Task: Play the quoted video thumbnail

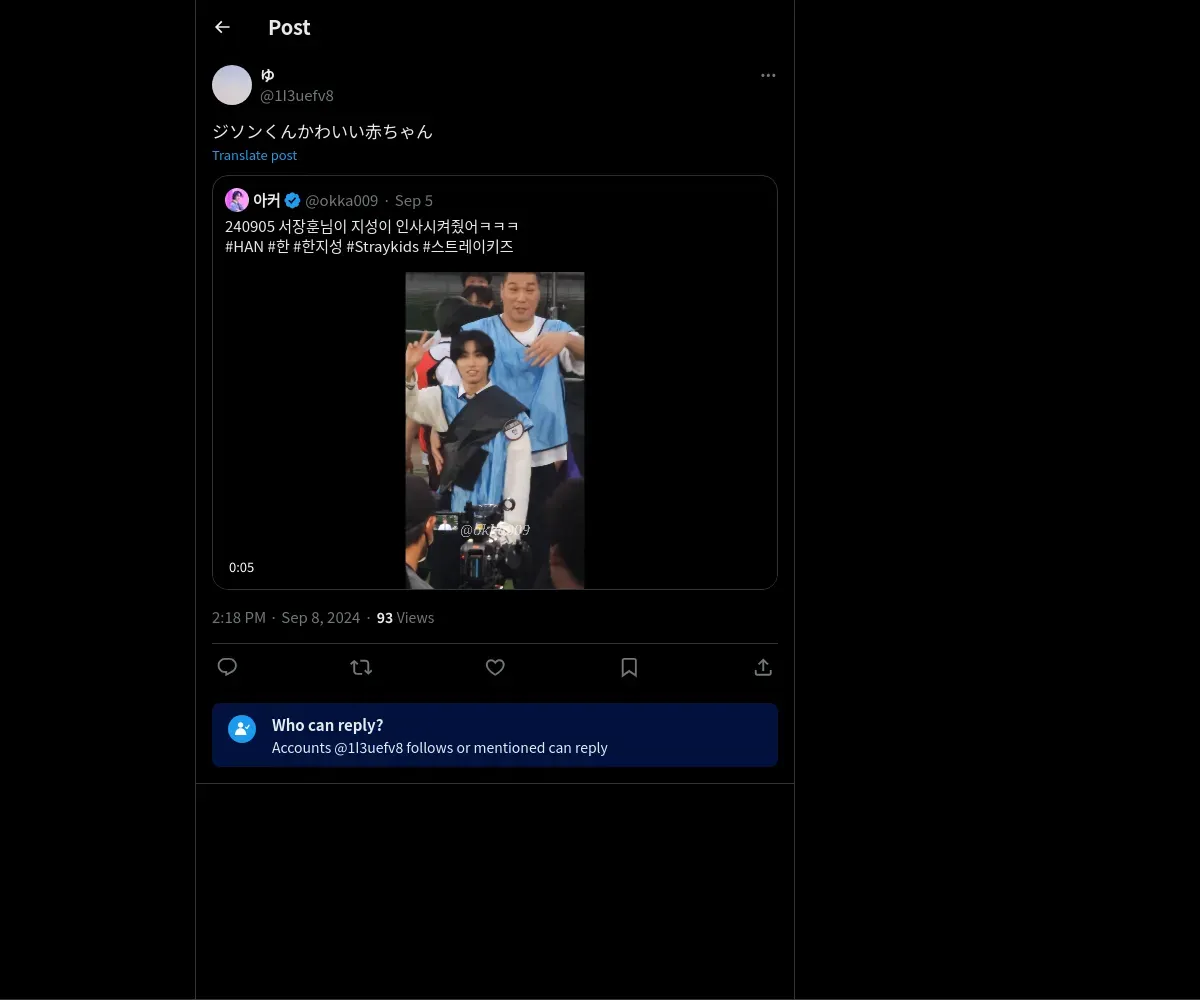Action: coord(495,430)
